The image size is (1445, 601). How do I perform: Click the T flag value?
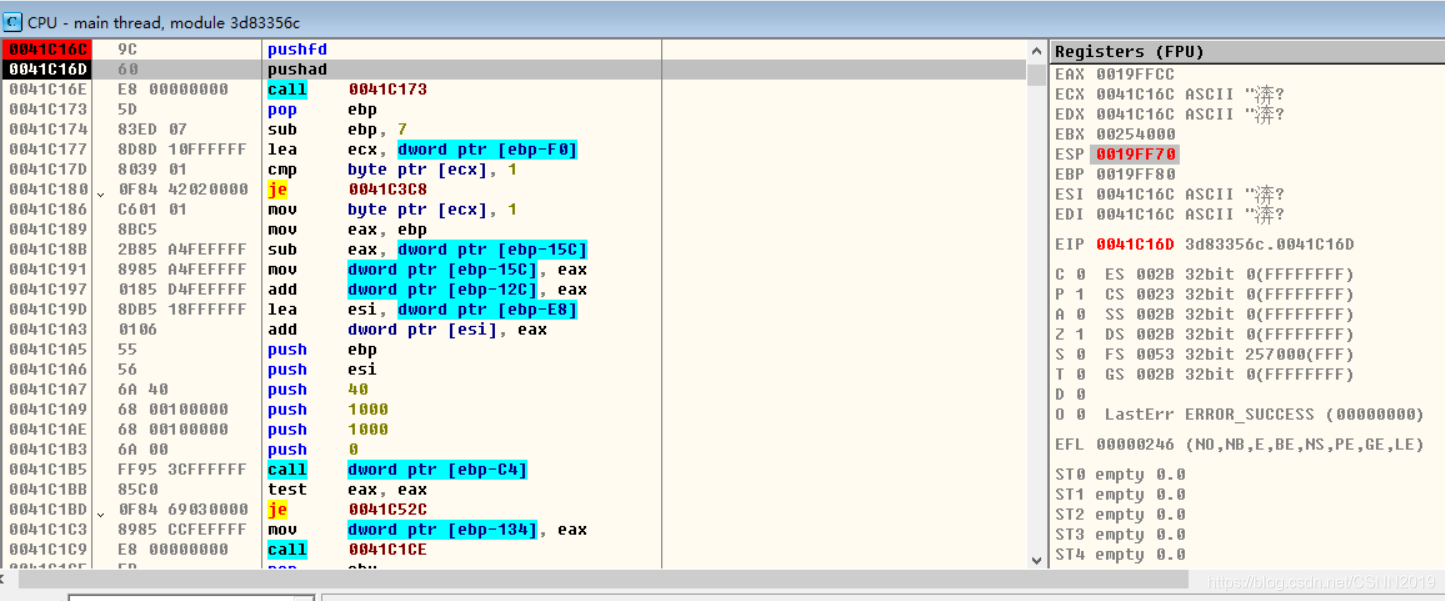tap(1080, 374)
